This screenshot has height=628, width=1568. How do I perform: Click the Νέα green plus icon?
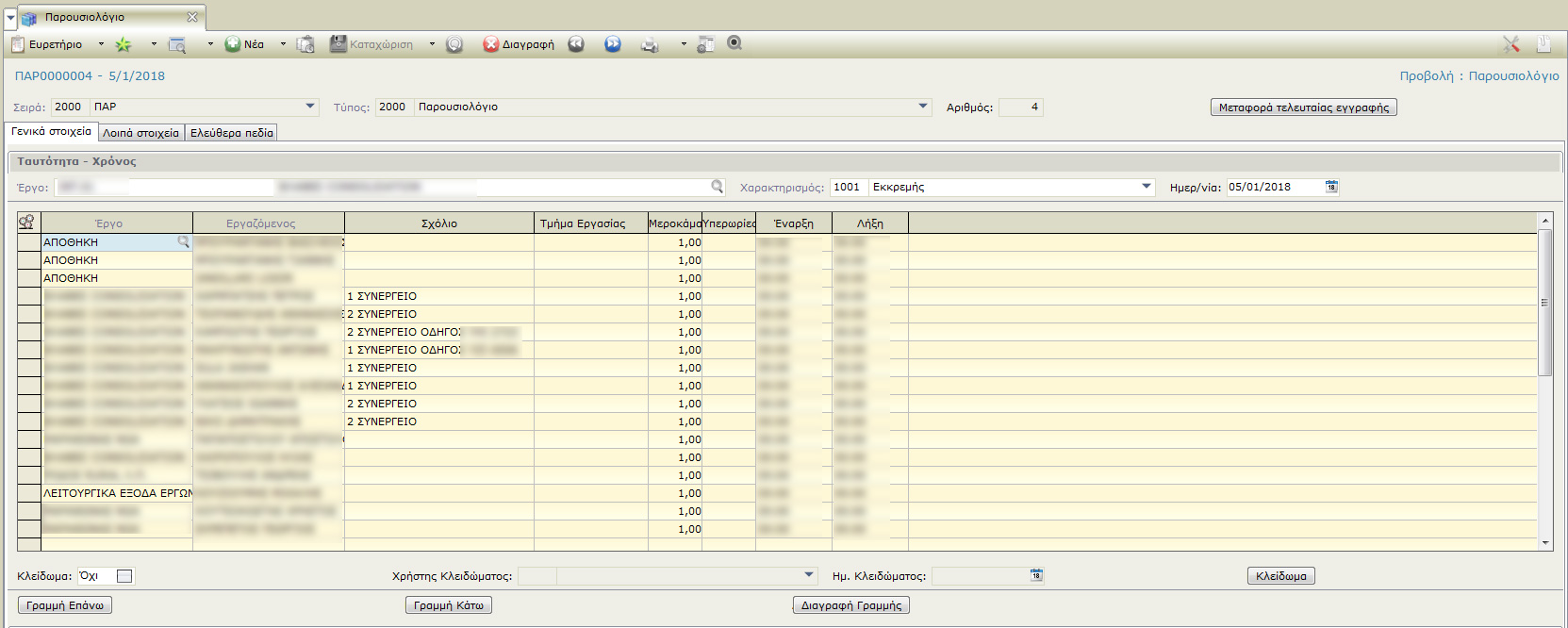pos(233,44)
